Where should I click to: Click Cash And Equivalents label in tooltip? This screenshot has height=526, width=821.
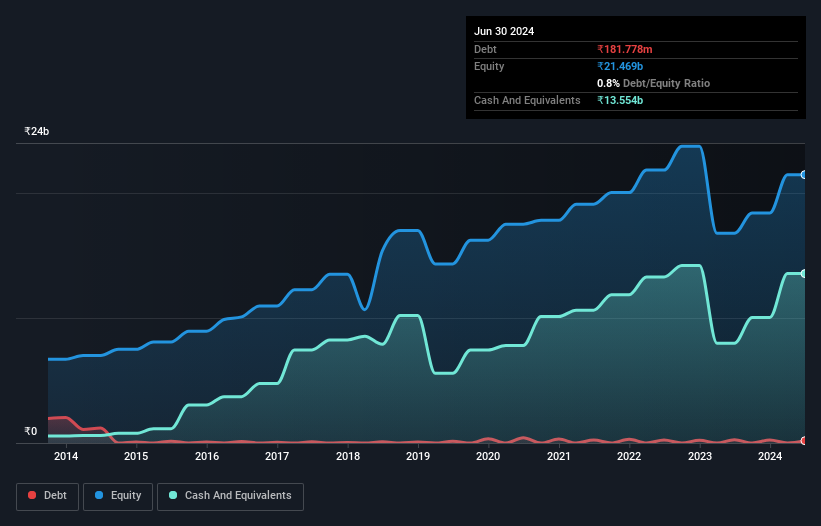point(527,100)
